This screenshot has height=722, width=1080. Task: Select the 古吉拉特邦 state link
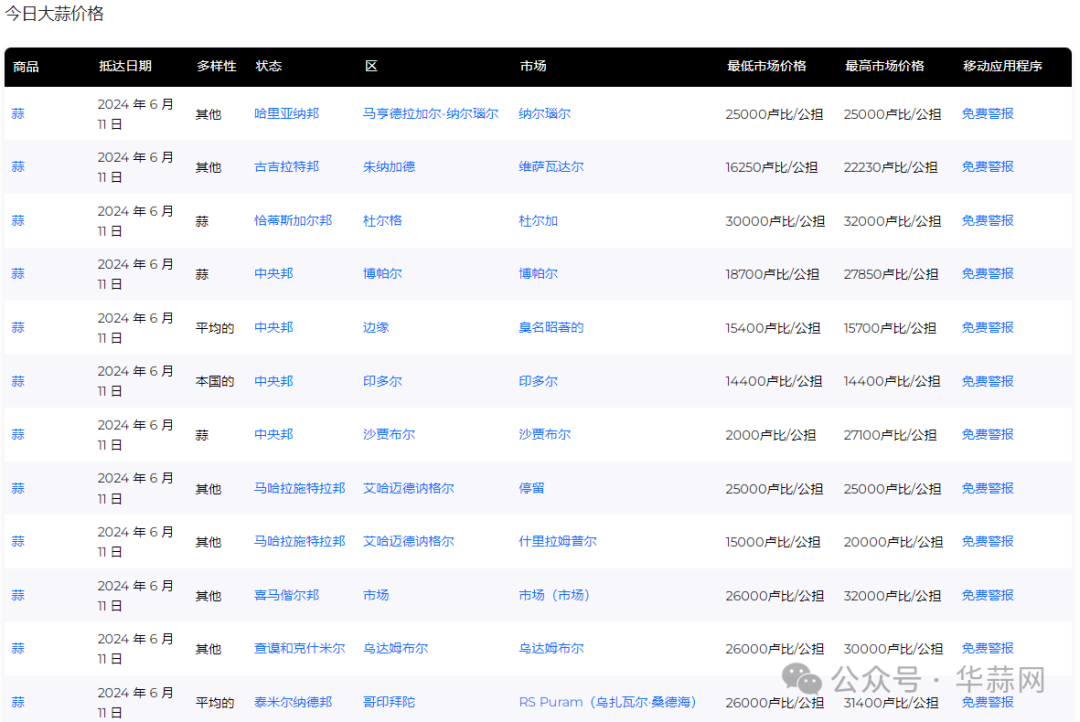click(x=286, y=167)
